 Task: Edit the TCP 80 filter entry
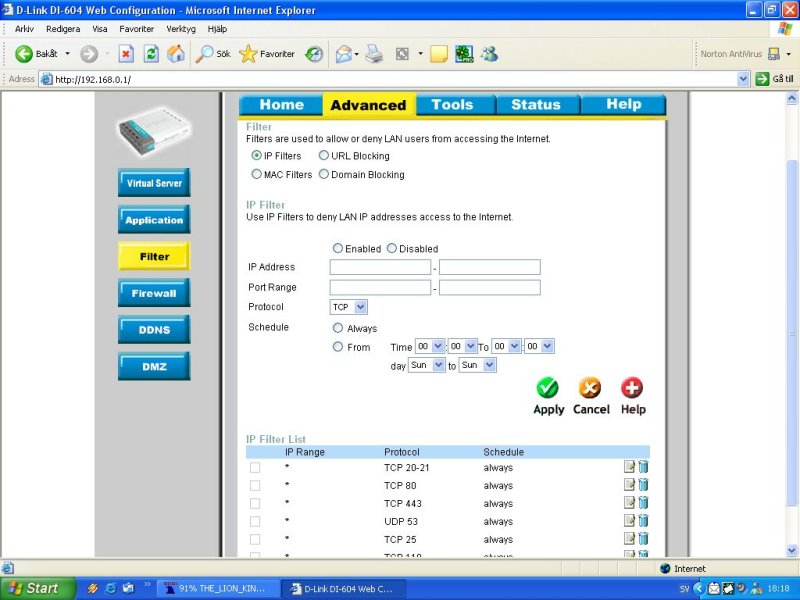(630, 485)
